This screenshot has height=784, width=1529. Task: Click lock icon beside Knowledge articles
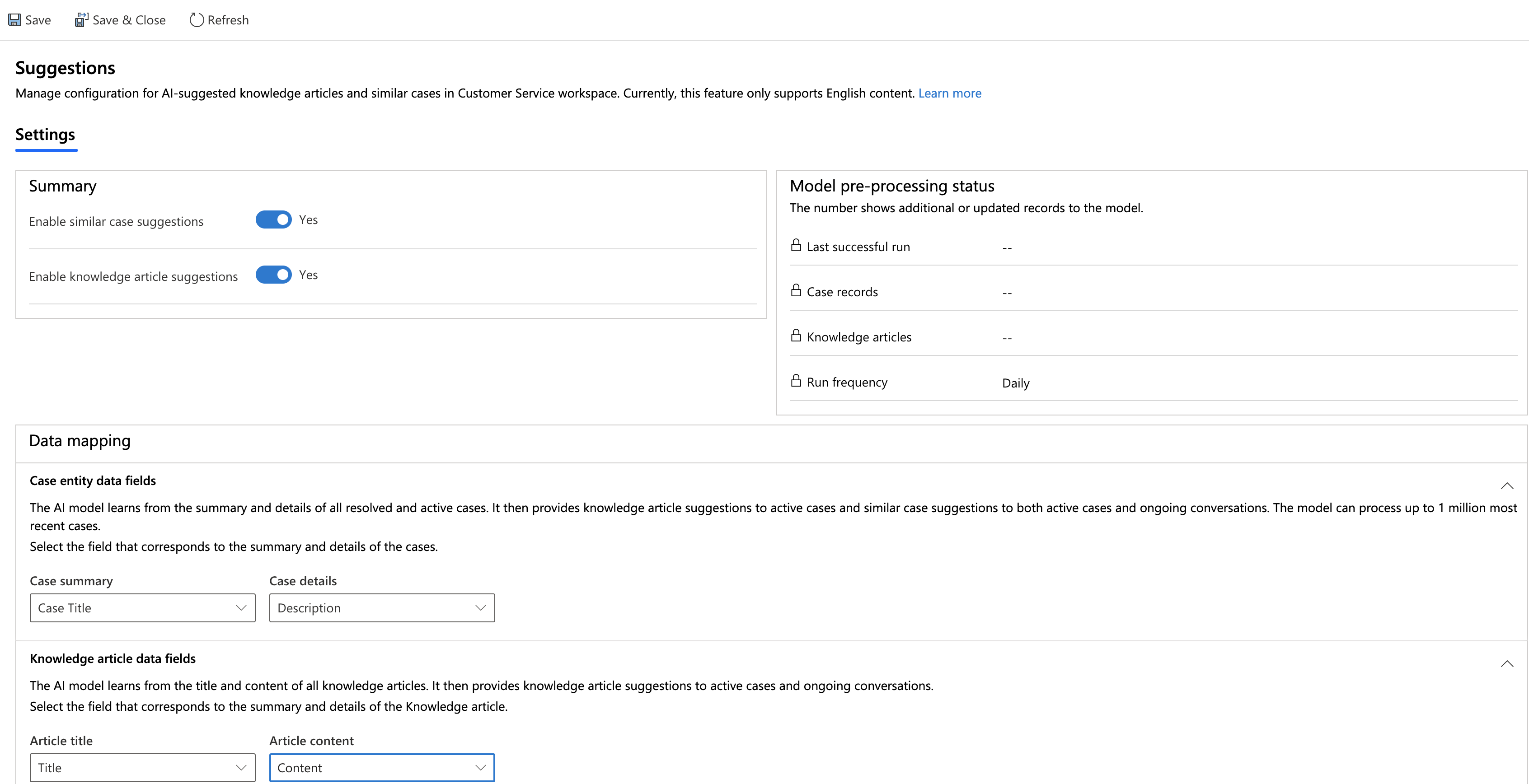click(796, 336)
